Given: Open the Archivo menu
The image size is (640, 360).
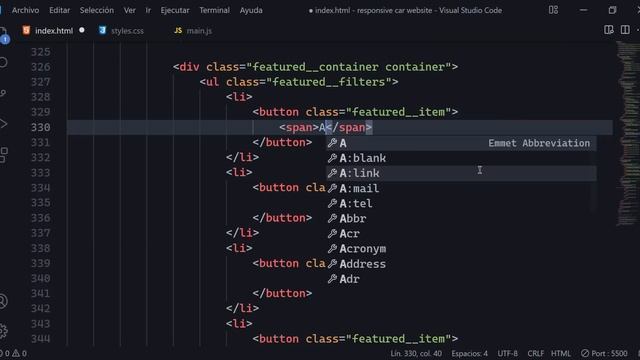Looking at the screenshot, I should (x=25, y=10).
